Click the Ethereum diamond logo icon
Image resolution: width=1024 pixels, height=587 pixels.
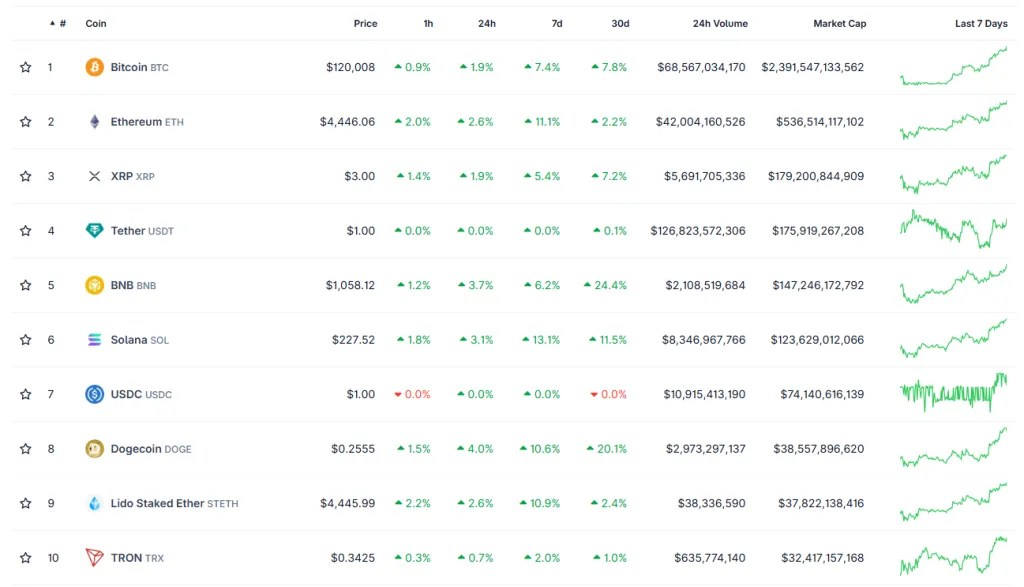click(x=94, y=122)
